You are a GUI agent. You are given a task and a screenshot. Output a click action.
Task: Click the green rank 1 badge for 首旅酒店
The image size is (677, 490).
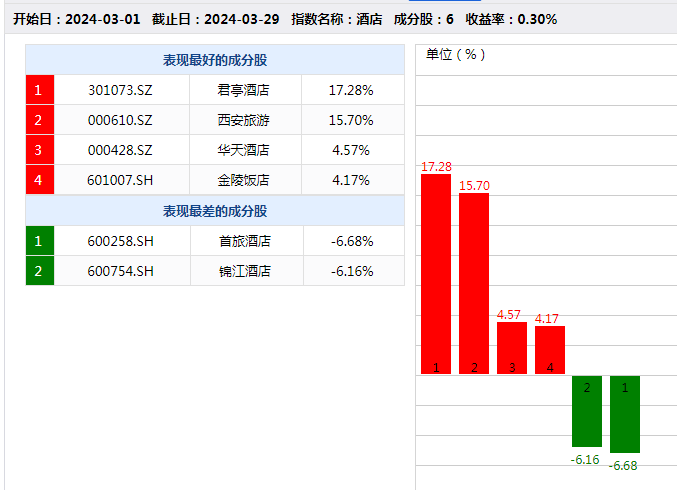(39, 241)
